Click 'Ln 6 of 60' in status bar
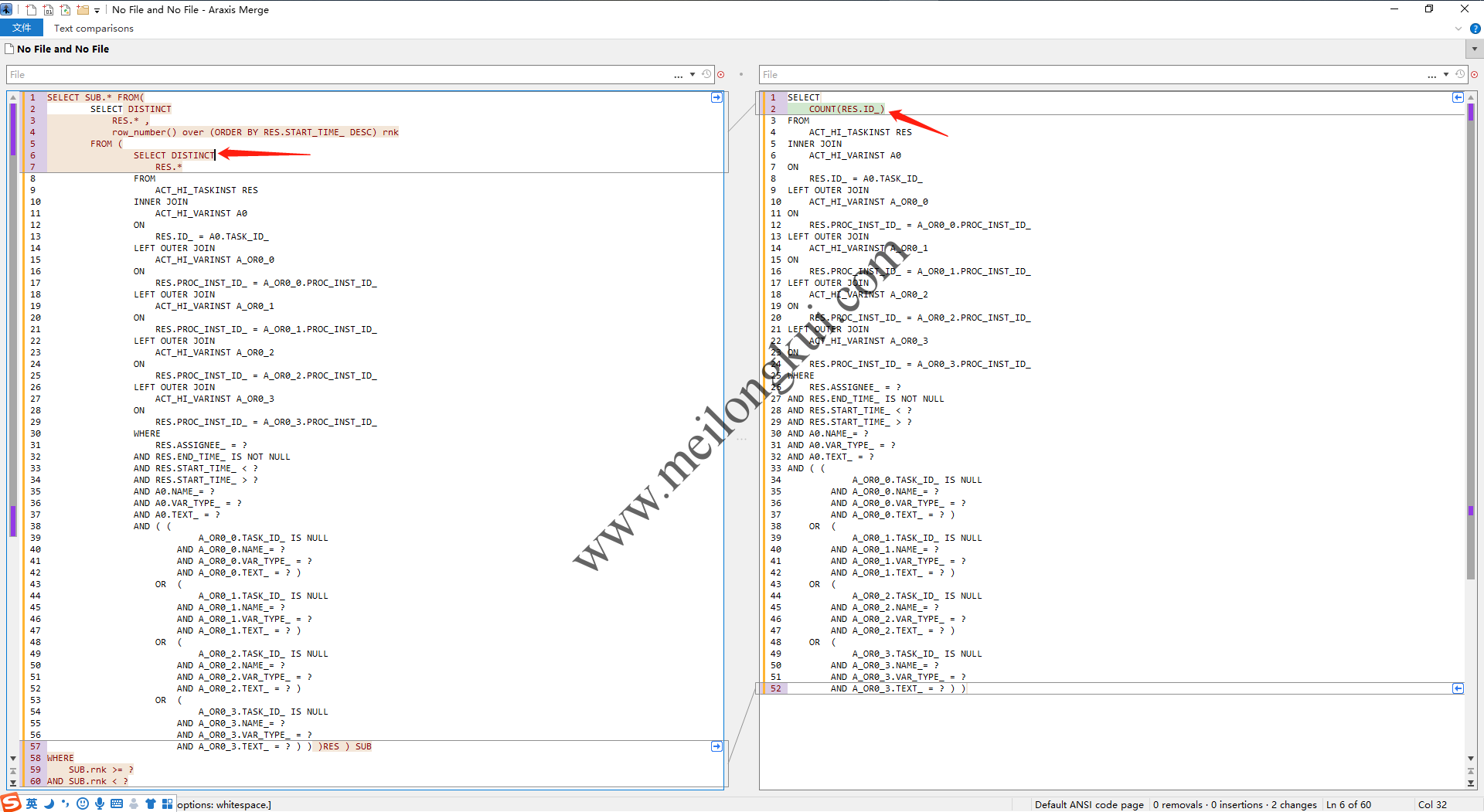1484x812 pixels. click(1349, 804)
